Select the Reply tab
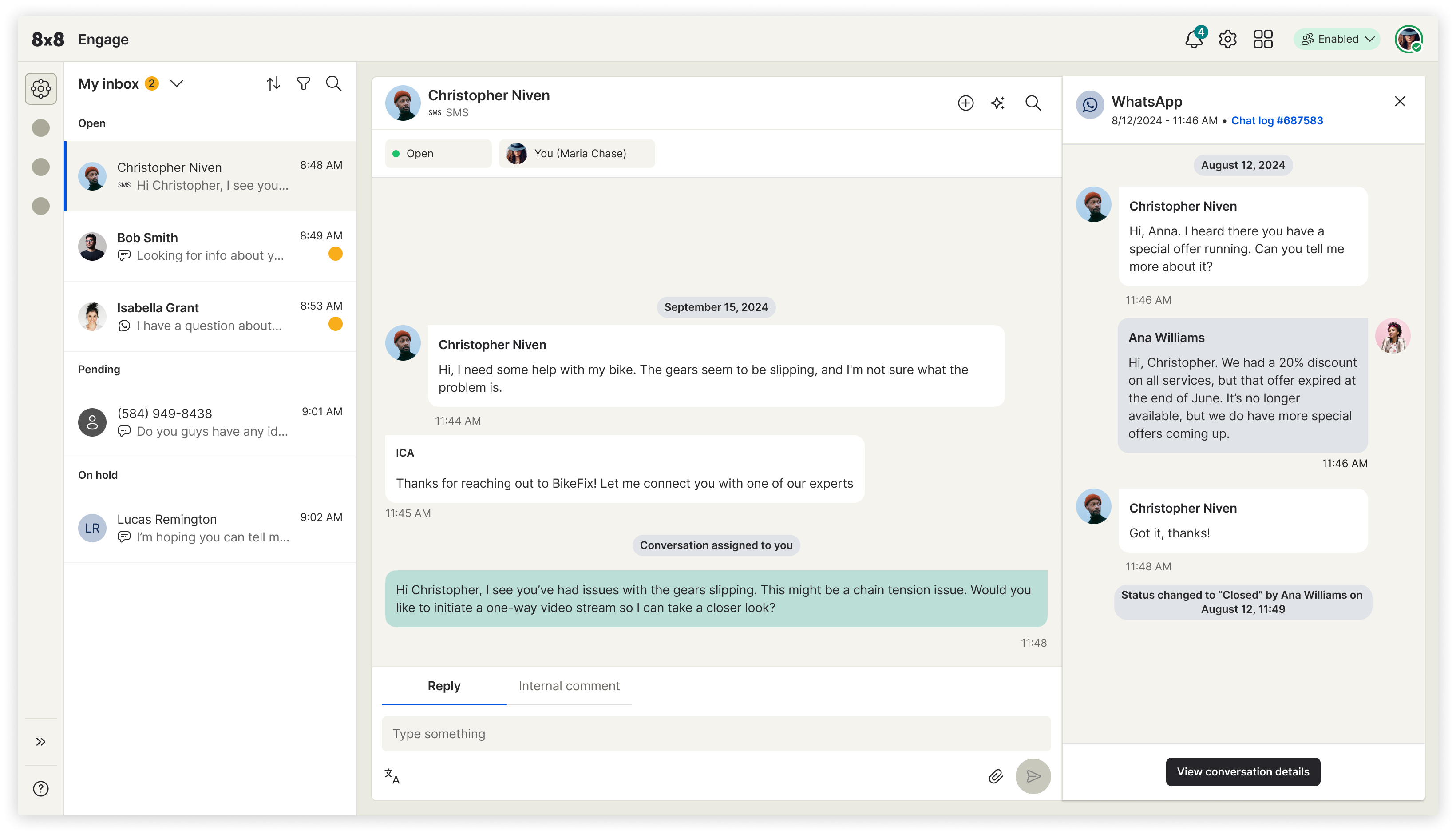This screenshot has width=1456, height=835. coord(443,686)
